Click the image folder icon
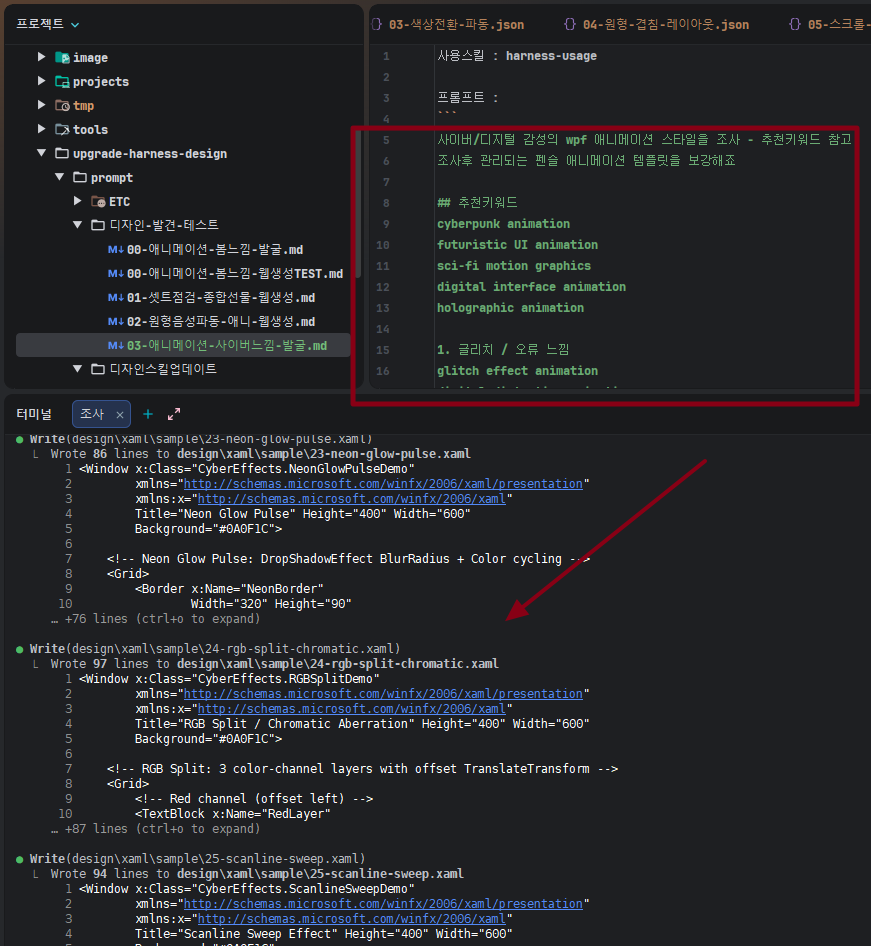The image size is (871, 946). [62, 58]
